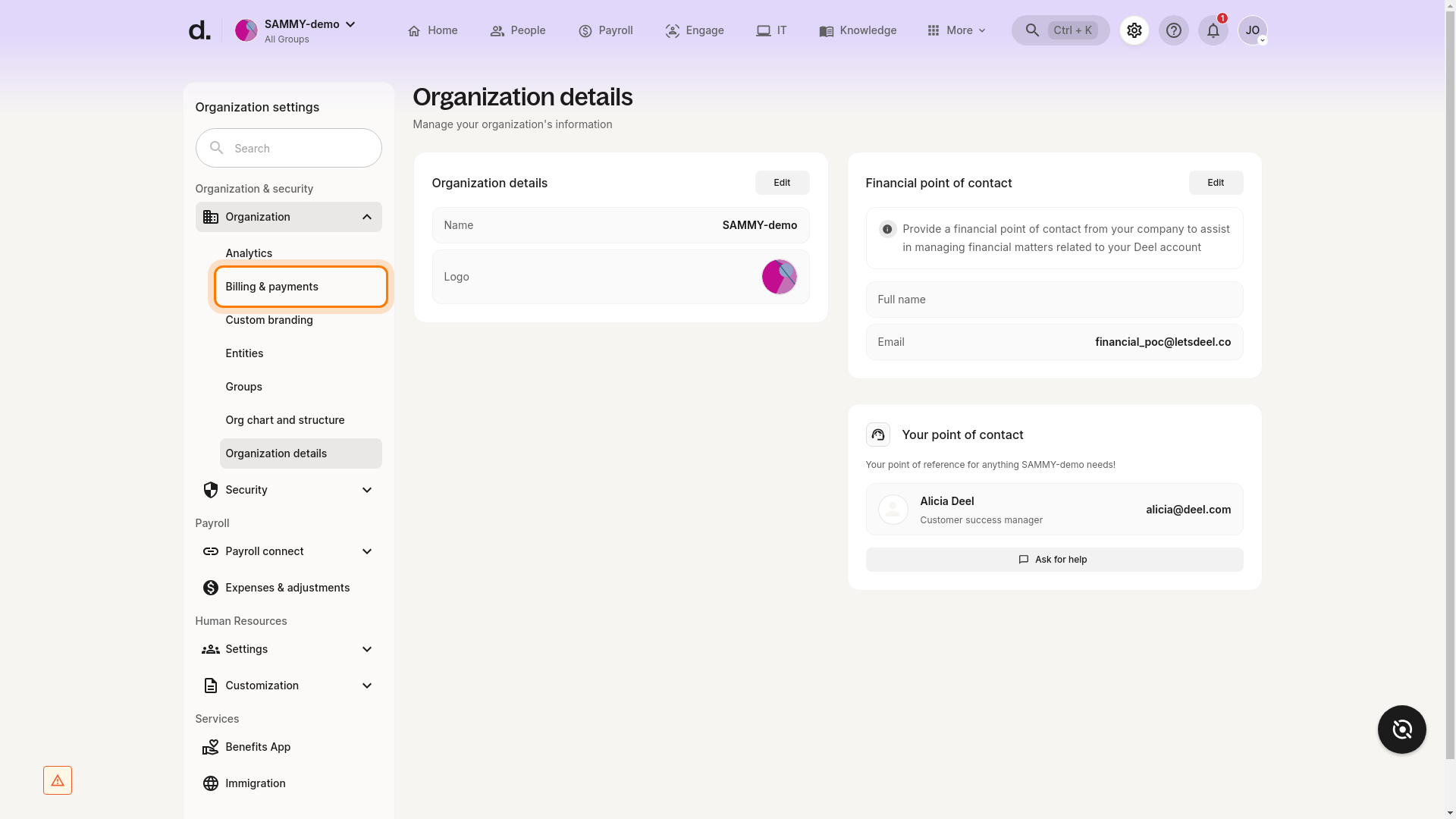Click the apps grid icon beside More
Viewport: 1456px width, 819px height.
tap(934, 30)
